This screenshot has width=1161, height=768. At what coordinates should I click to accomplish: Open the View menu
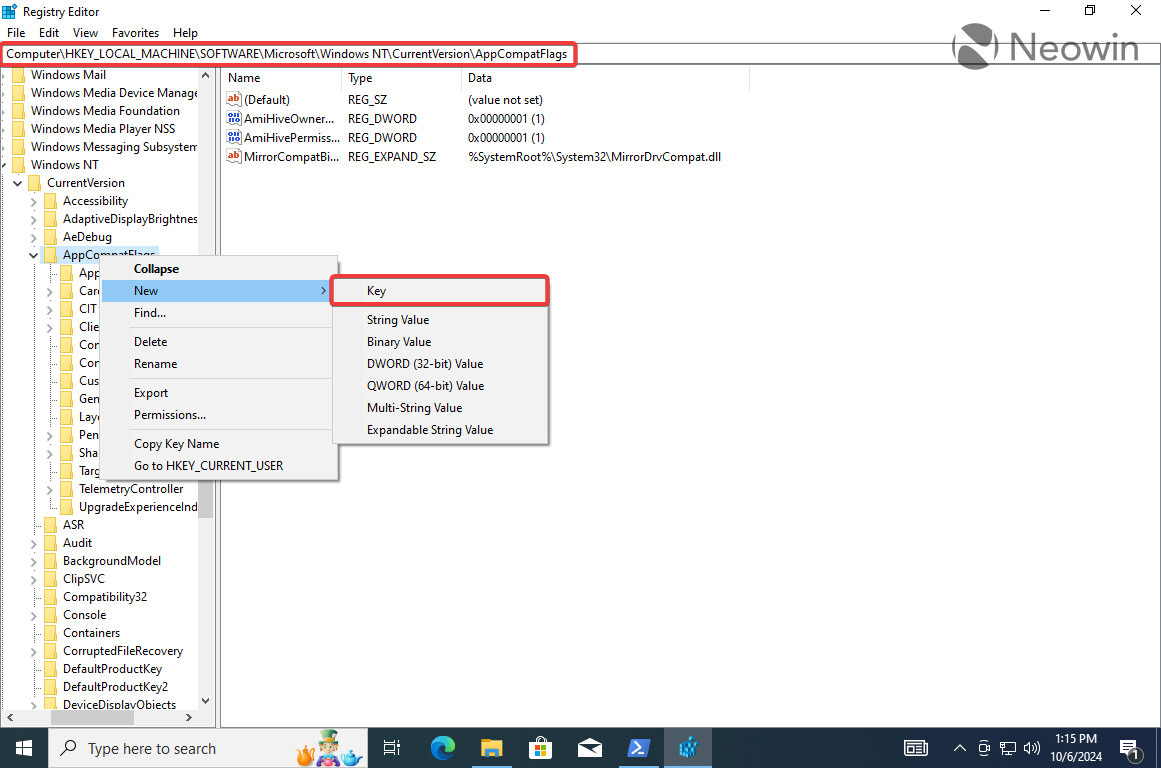[85, 33]
